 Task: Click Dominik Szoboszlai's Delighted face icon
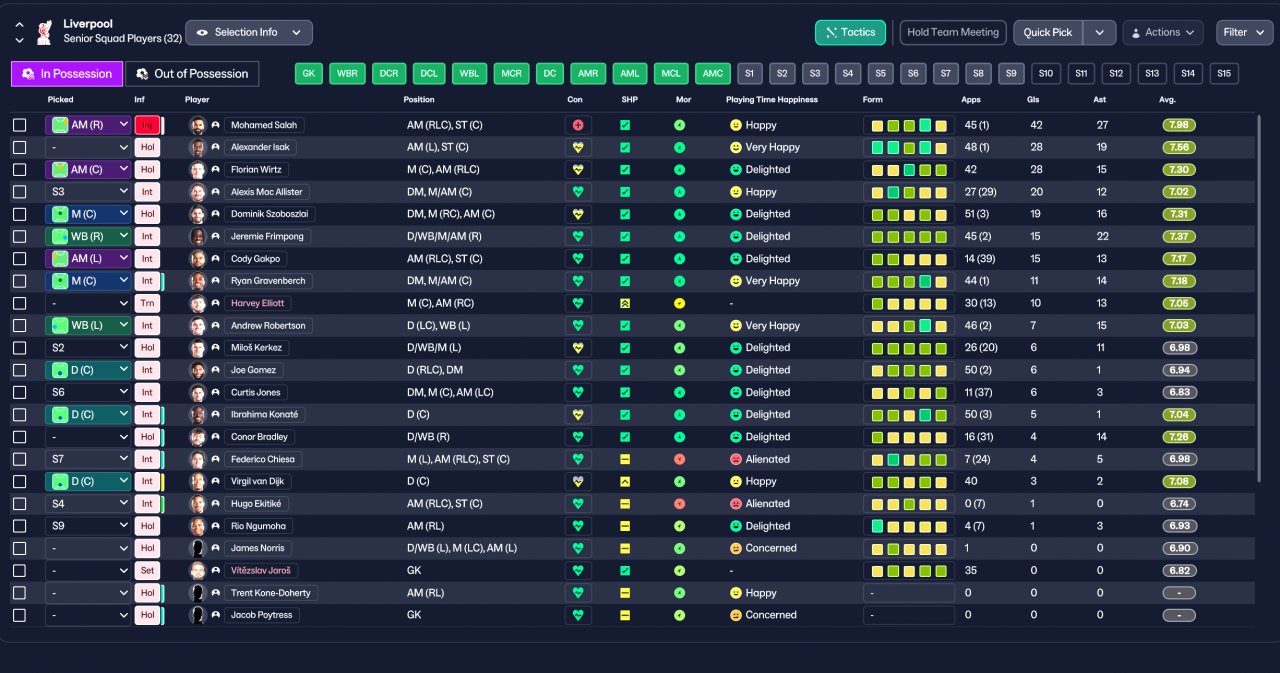click(736, 214)
